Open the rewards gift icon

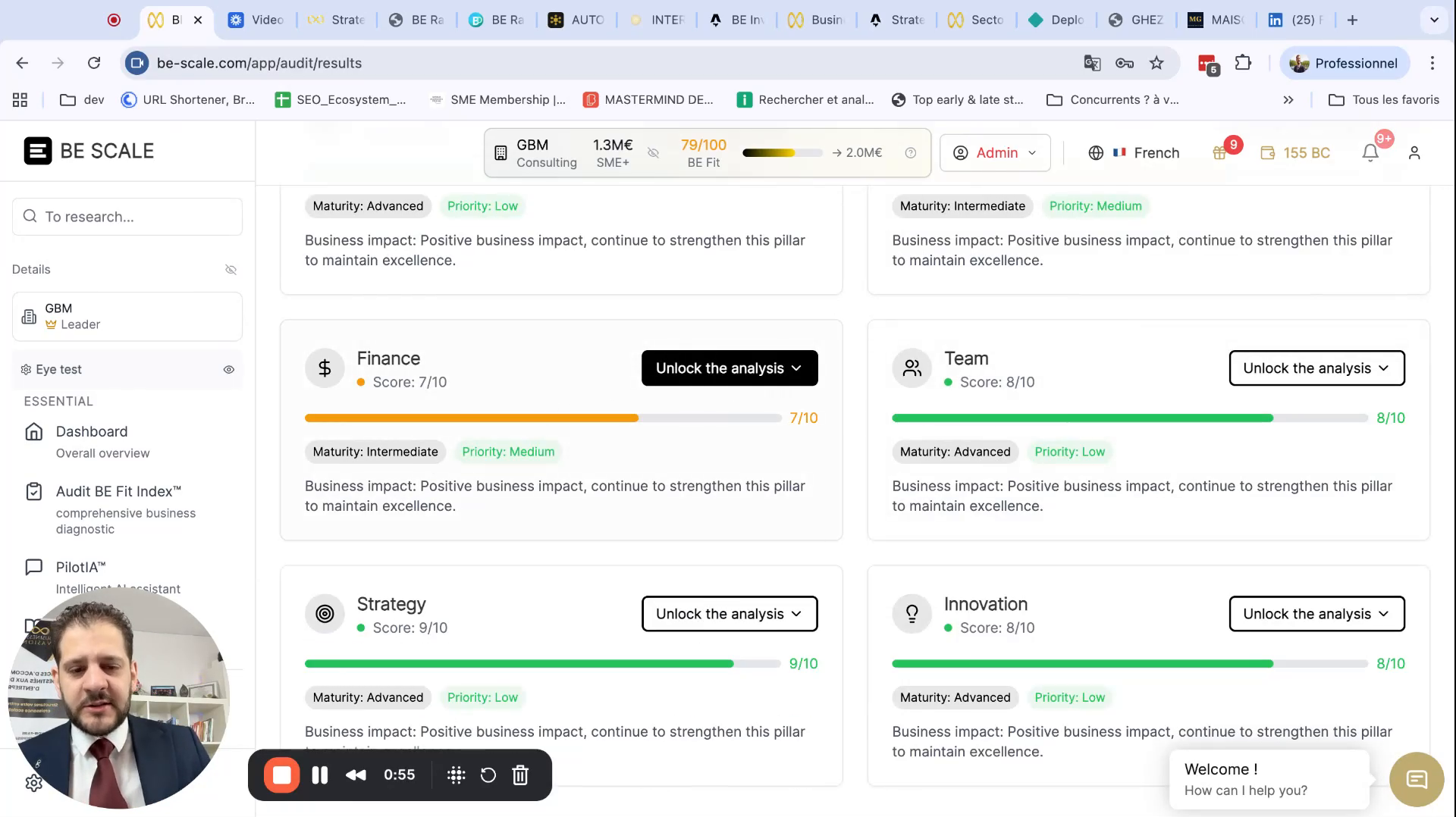point(1220,152)
